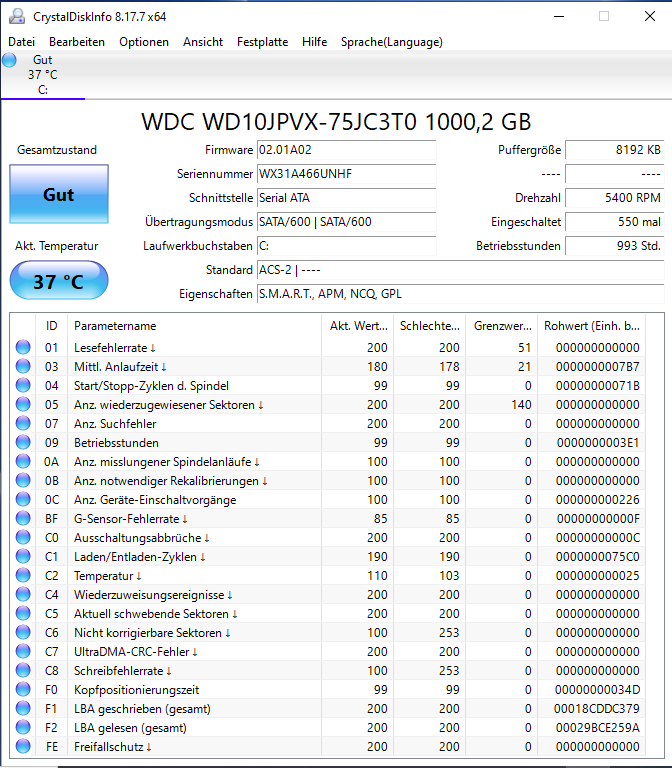Click status orb for Anz. Suchfehler row
Image resolution: width=672 pixels, height=768 pixels.
click(23, 423)
